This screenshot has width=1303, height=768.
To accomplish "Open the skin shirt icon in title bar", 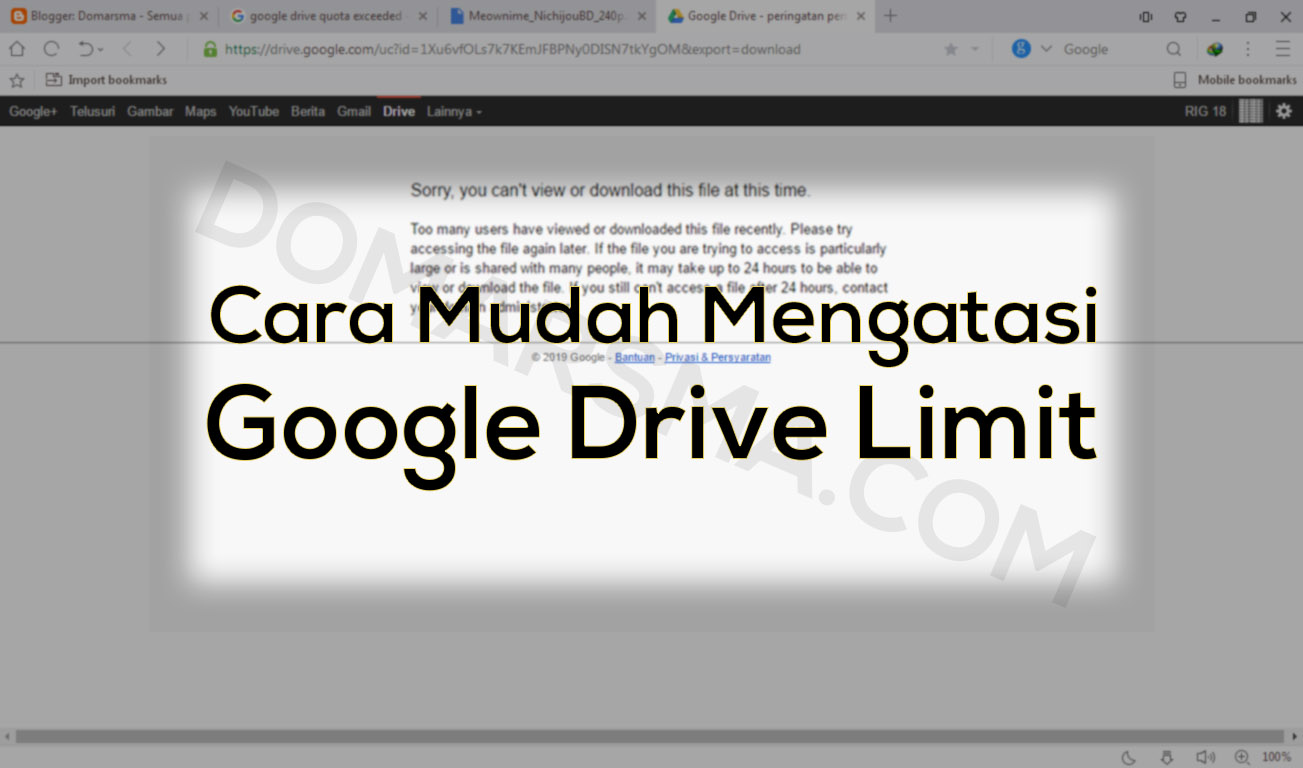I will tap(1180, 17).
